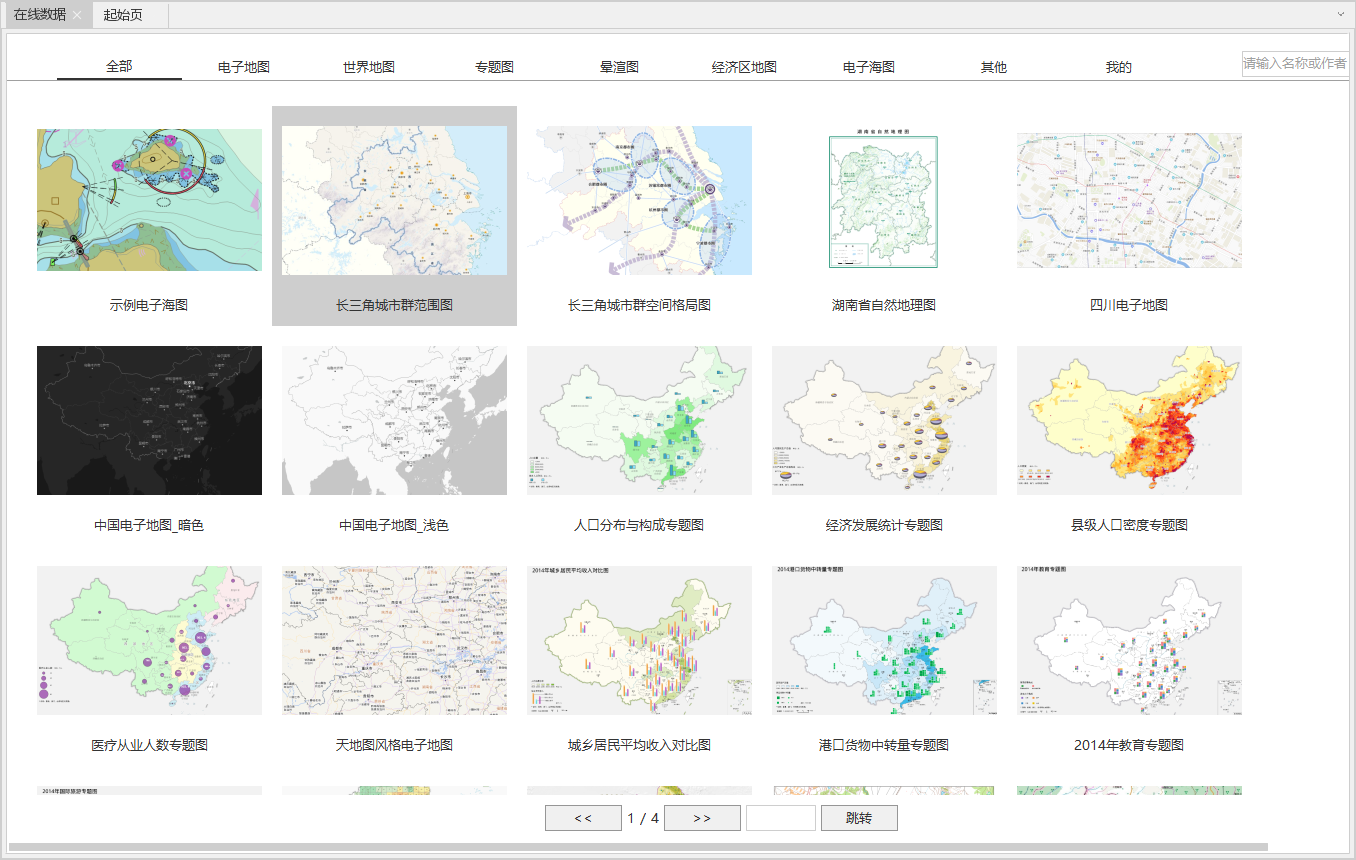This screenshot has width=1356, height=860.
Task: Close the 在线数据 tab
Action: click(77, 15)
